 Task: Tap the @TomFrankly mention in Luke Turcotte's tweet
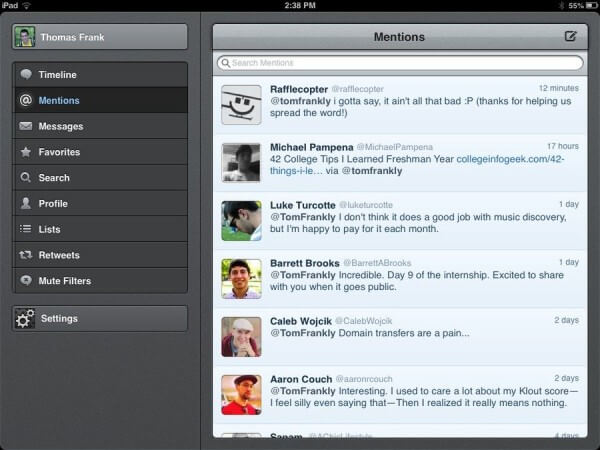(303, 217)
